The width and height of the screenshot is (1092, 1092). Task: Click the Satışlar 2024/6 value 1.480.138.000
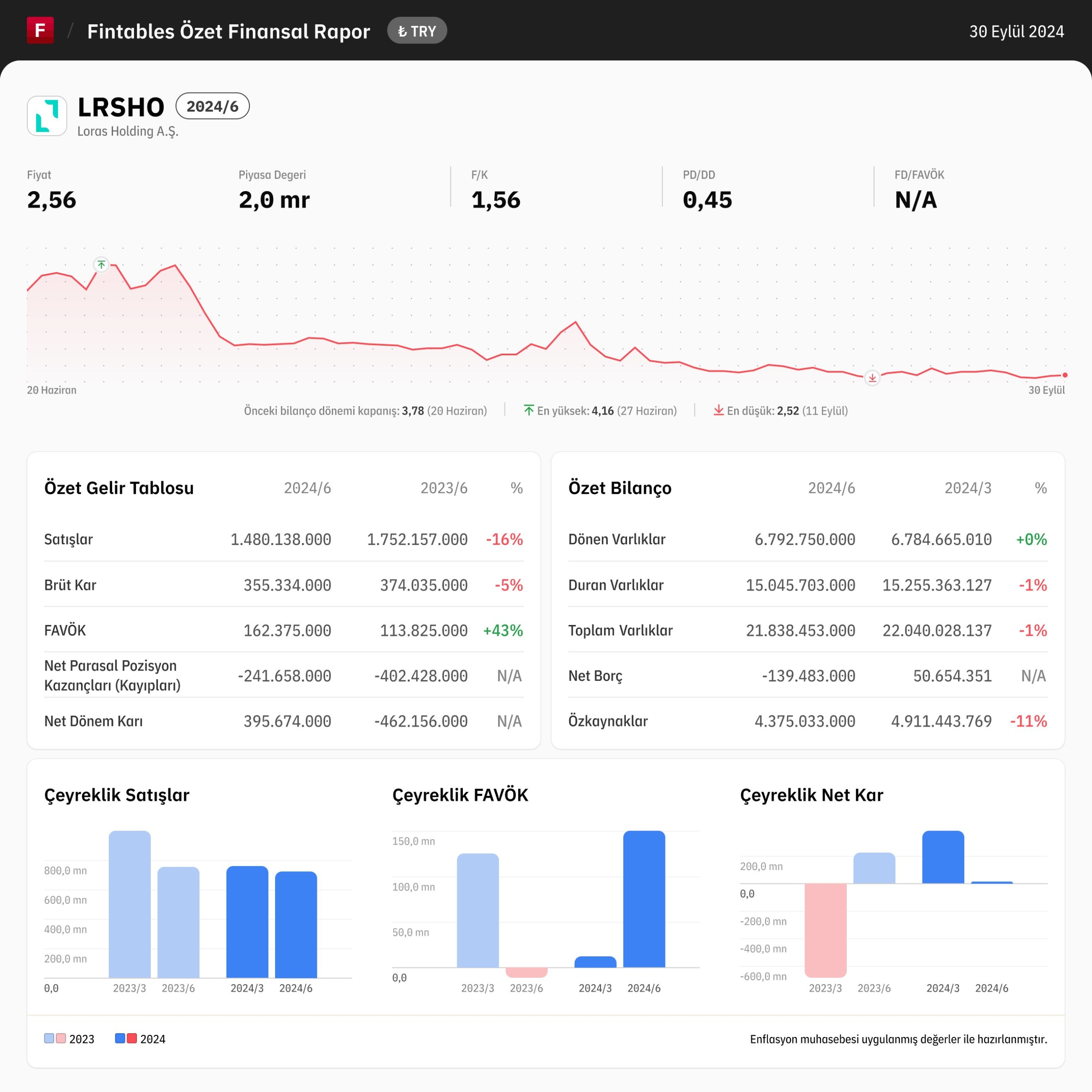281,539
